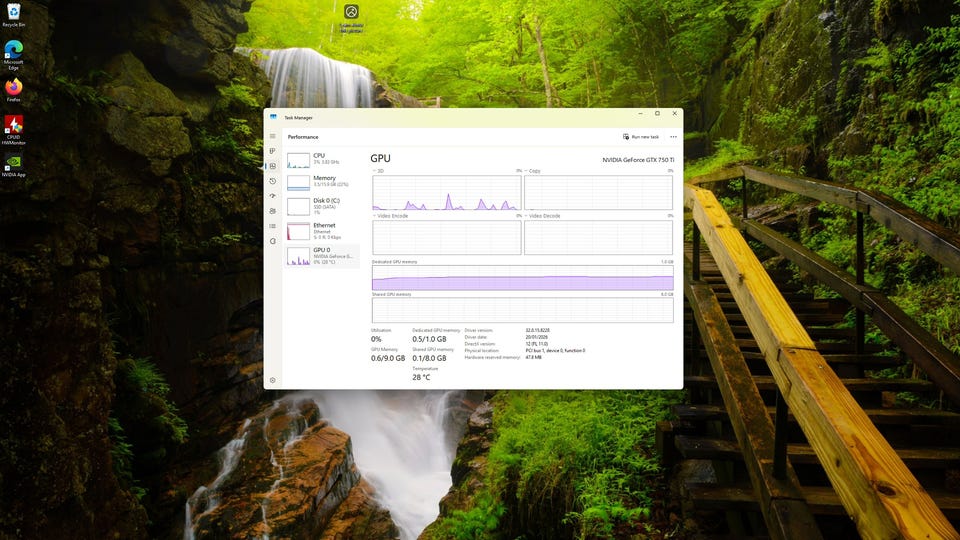The width and height of the screenshot is (960, 540).
Task: Open the App history page icon
Action: 272,181
